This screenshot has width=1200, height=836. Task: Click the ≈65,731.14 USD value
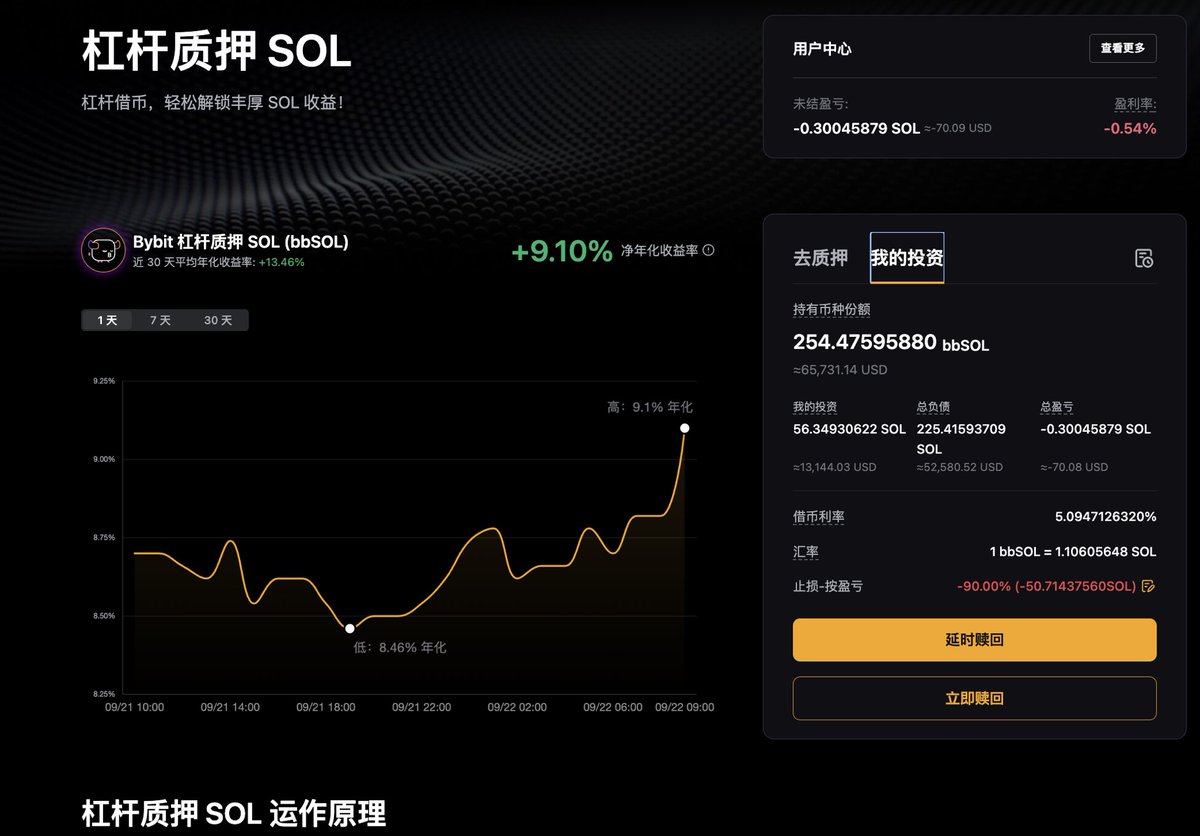[840, 370]
